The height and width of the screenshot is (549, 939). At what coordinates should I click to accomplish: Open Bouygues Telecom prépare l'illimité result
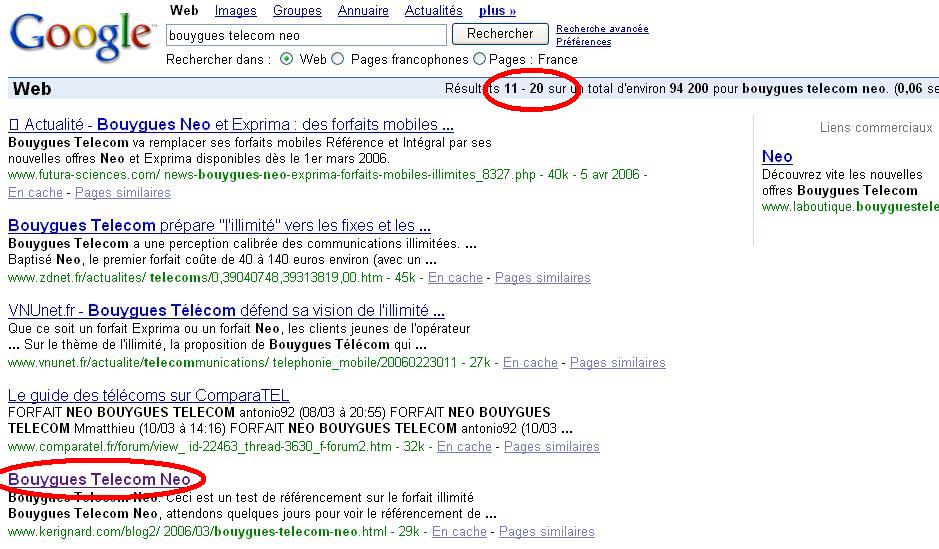pos(219,226)
